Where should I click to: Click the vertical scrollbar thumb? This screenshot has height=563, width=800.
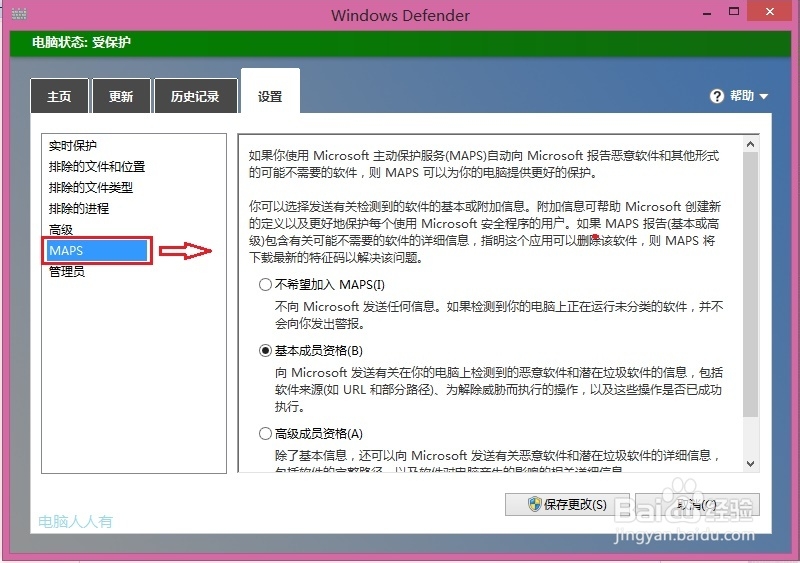click(751, 284)
